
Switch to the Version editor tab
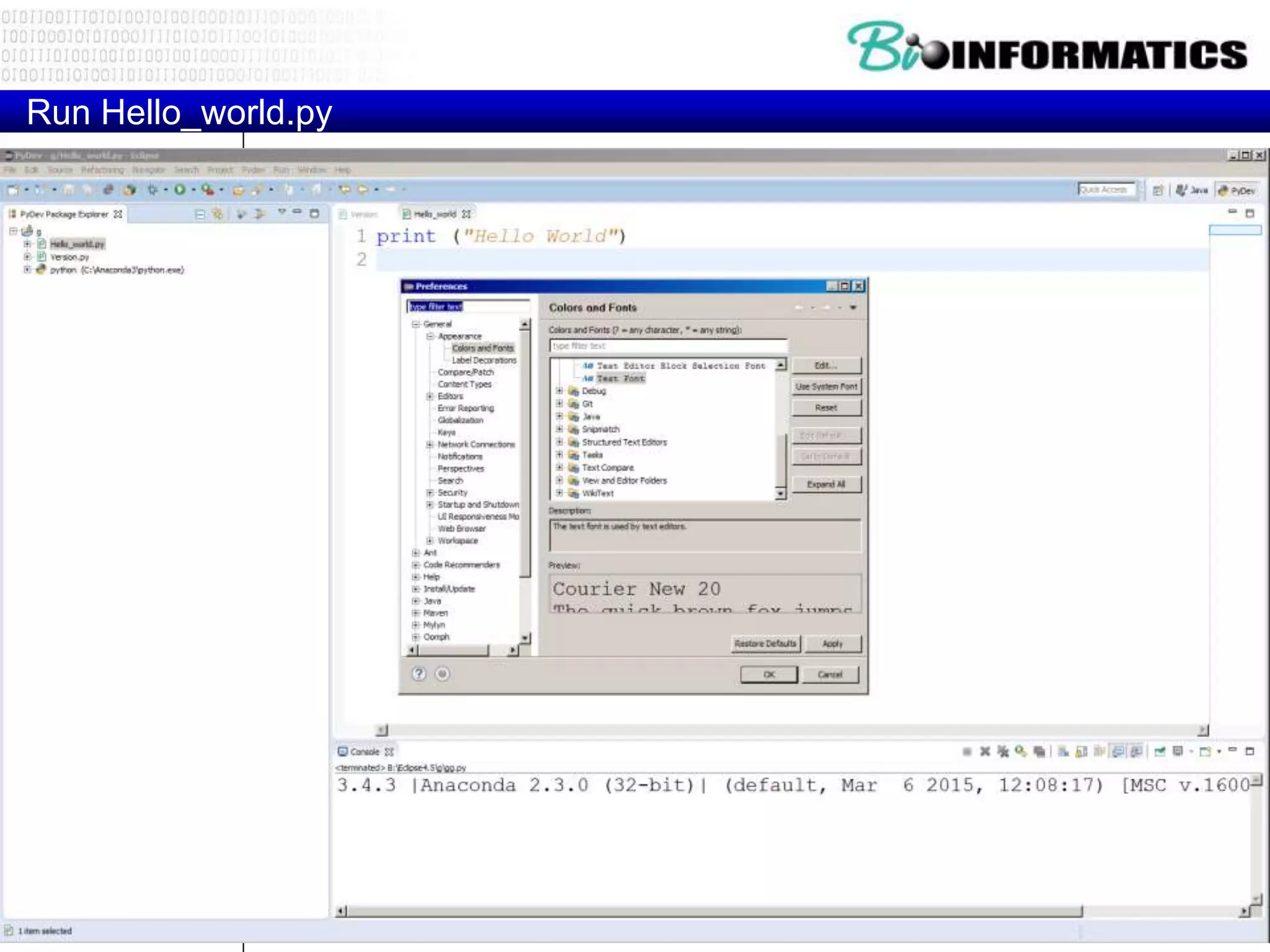tap(358, 214)
